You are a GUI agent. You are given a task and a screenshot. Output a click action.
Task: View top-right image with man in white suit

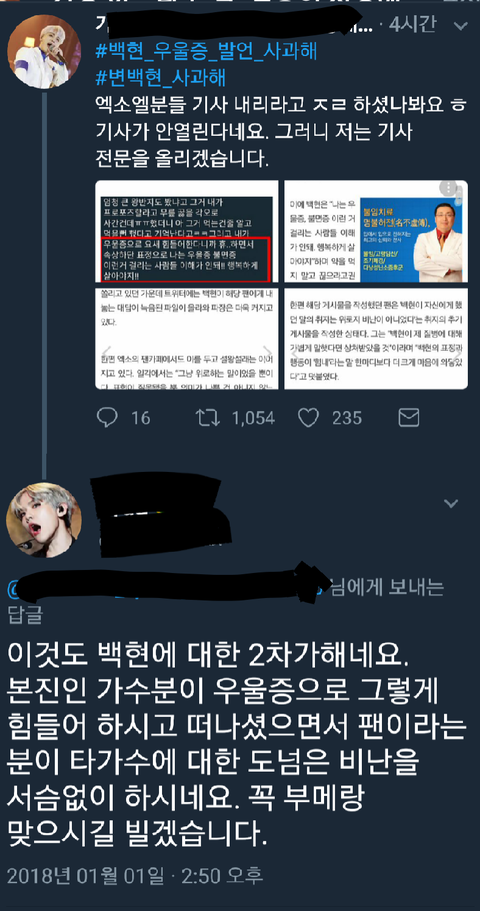pyautogui.click(x=376, y=231)
